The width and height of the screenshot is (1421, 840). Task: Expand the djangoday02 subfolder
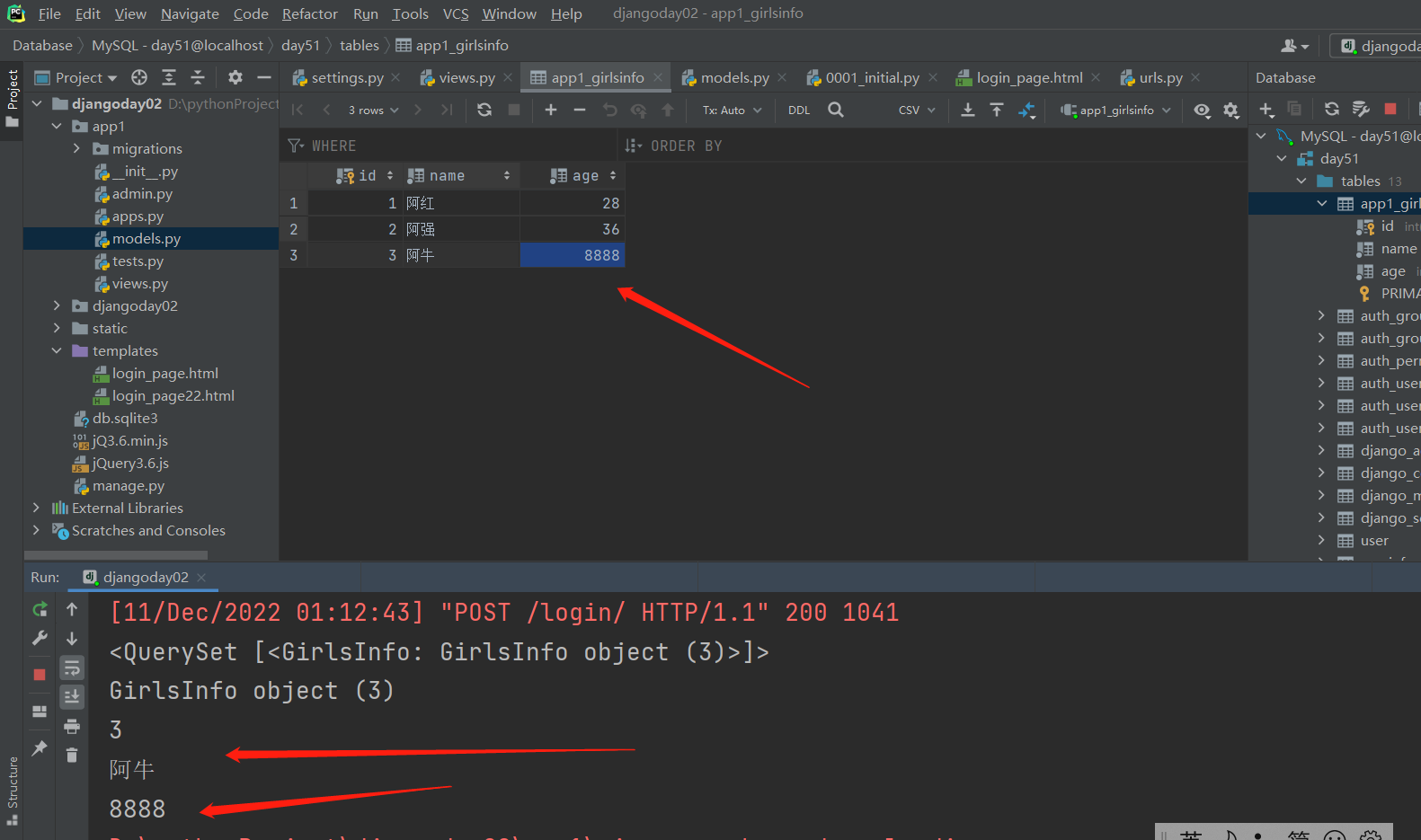57,305
